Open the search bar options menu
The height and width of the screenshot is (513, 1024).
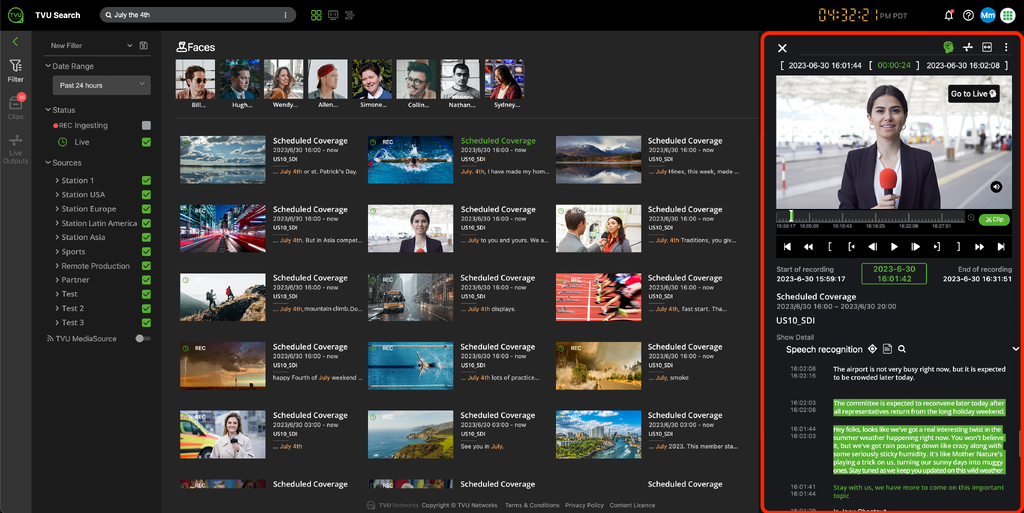tap(287, 15)
